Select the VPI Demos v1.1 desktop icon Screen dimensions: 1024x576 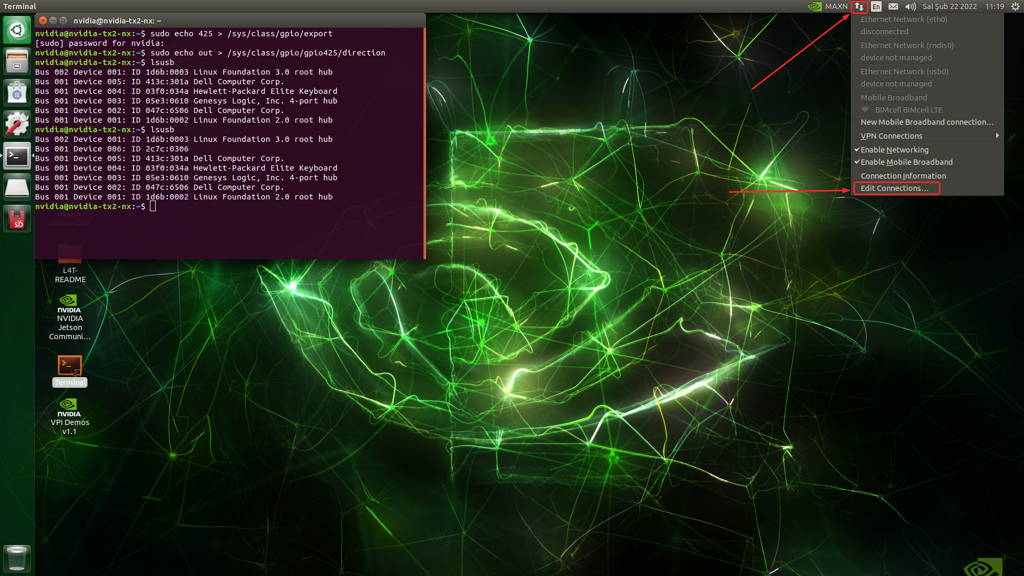pyautogui.click(x=70, y=417)
